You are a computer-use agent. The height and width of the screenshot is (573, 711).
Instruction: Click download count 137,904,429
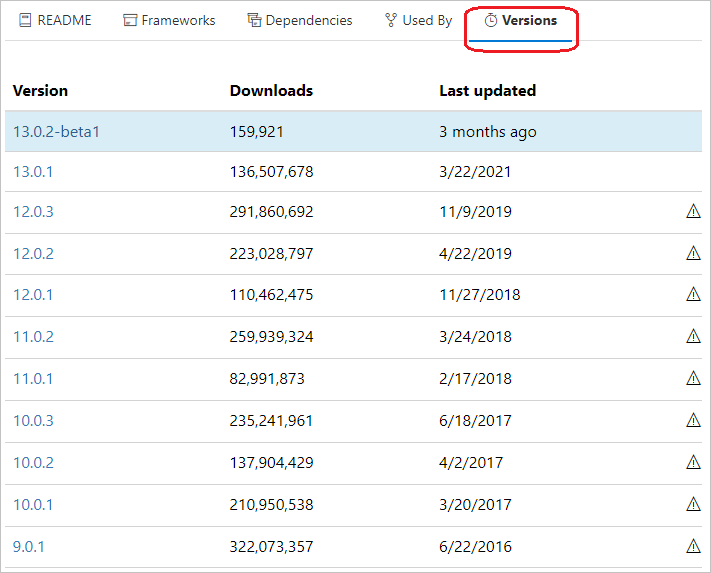pyautogui.click(x=271, y=462)
